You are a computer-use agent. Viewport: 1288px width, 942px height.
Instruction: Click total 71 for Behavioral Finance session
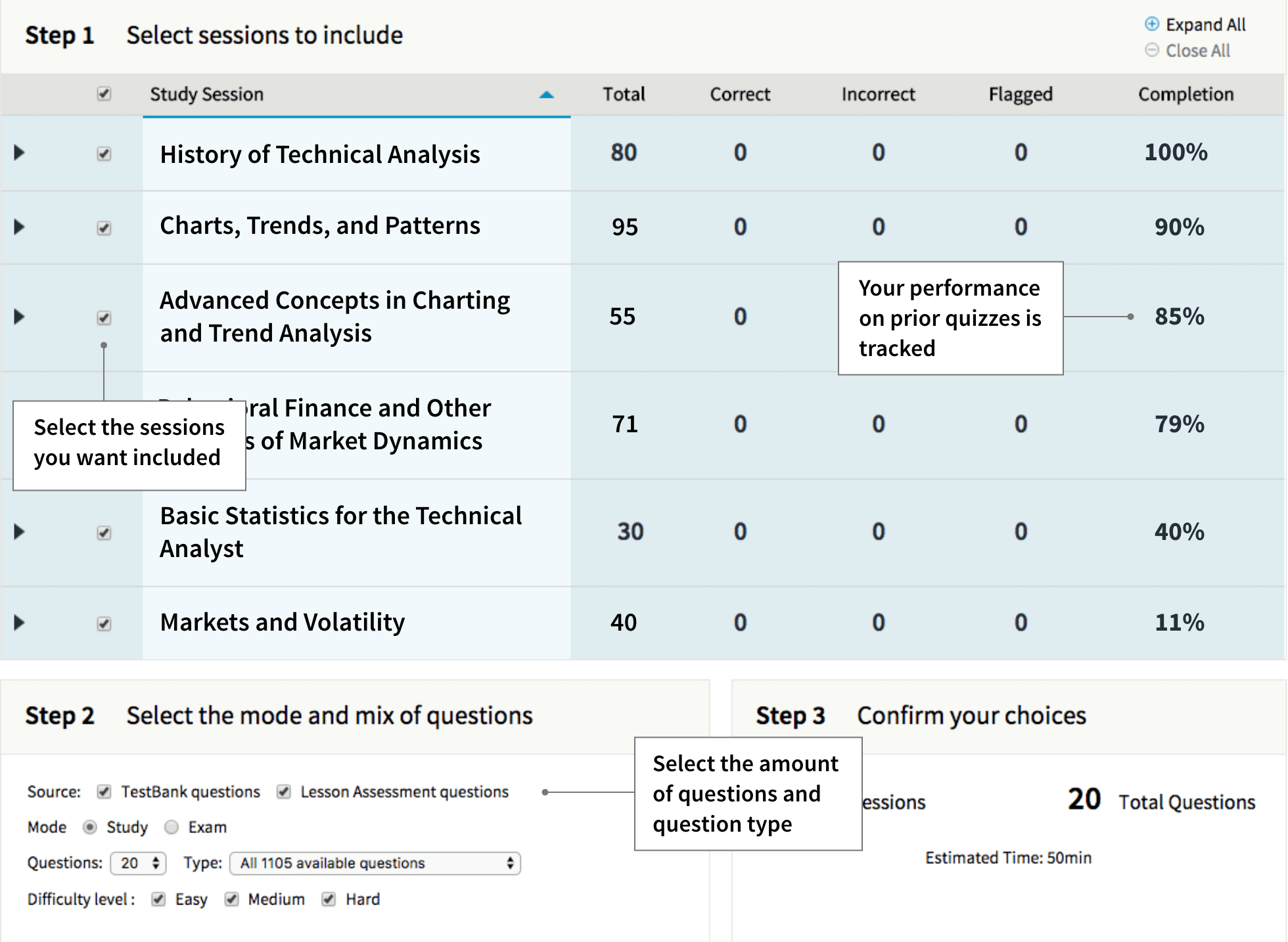point(625,424)
